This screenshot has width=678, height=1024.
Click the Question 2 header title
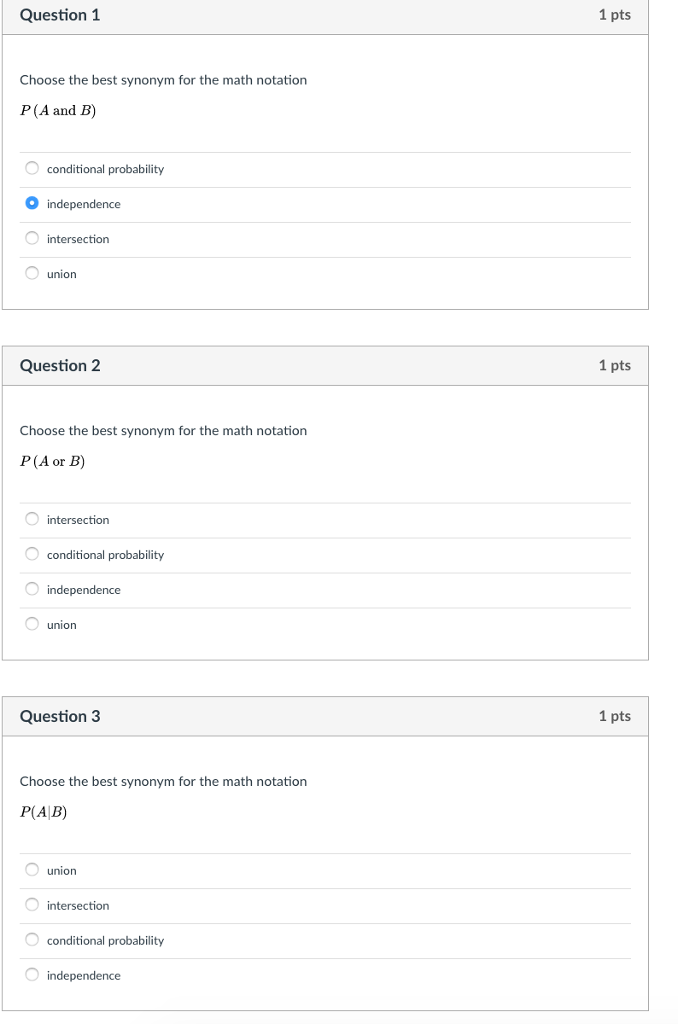pyautogui.click(x=60, y=366)
